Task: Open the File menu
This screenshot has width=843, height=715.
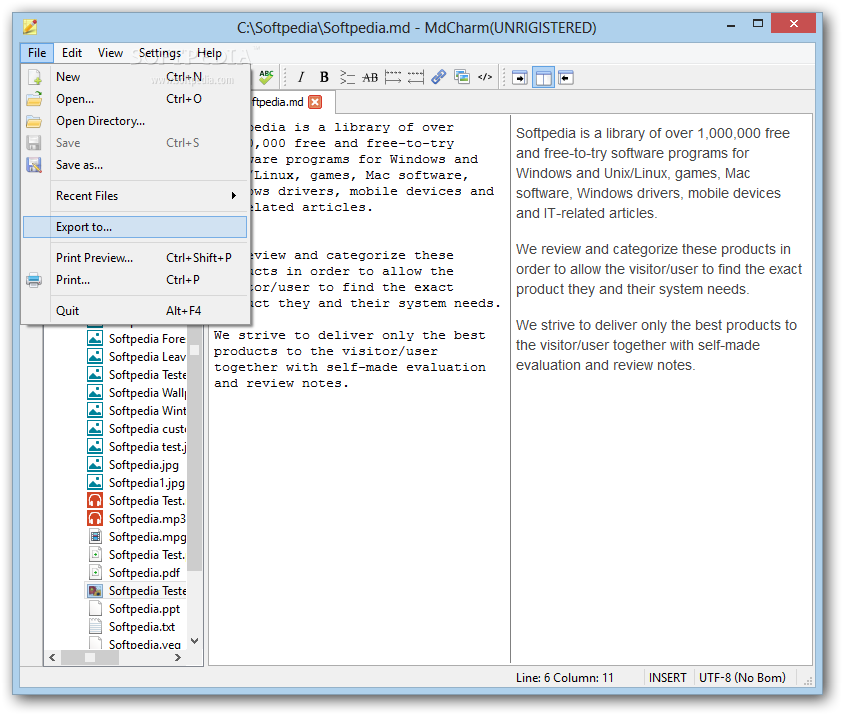Action: pos(37,53)
